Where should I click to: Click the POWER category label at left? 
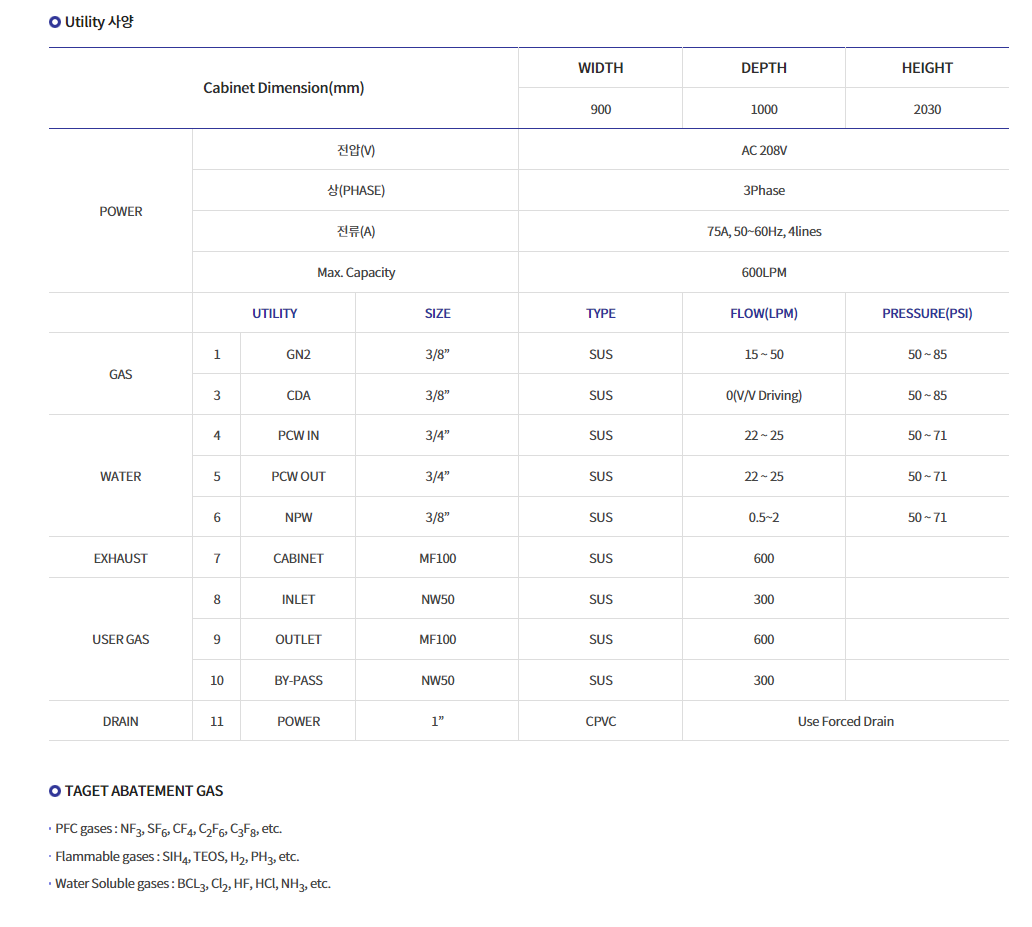(120, 211)
